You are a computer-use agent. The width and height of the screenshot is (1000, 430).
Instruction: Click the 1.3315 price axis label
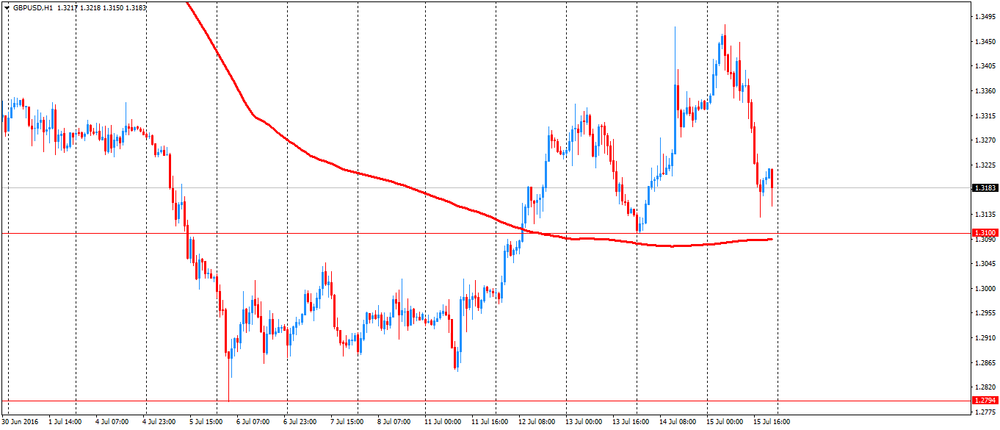(x=985, y=116)
